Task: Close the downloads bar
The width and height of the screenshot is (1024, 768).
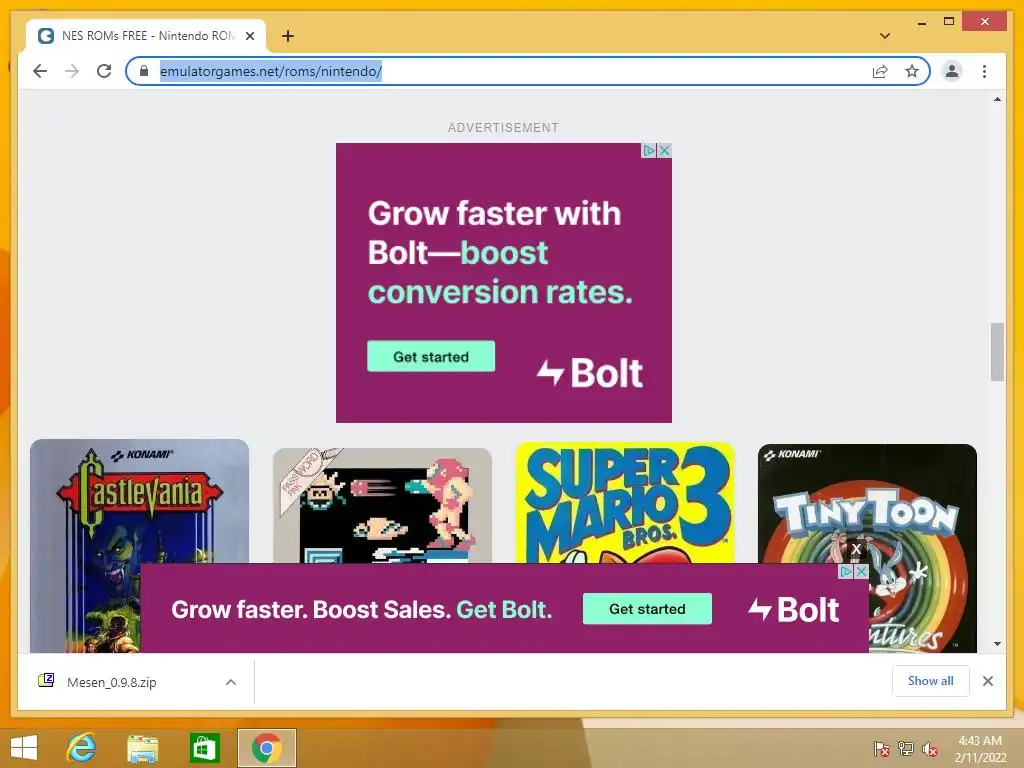Action: coord(987,681)
